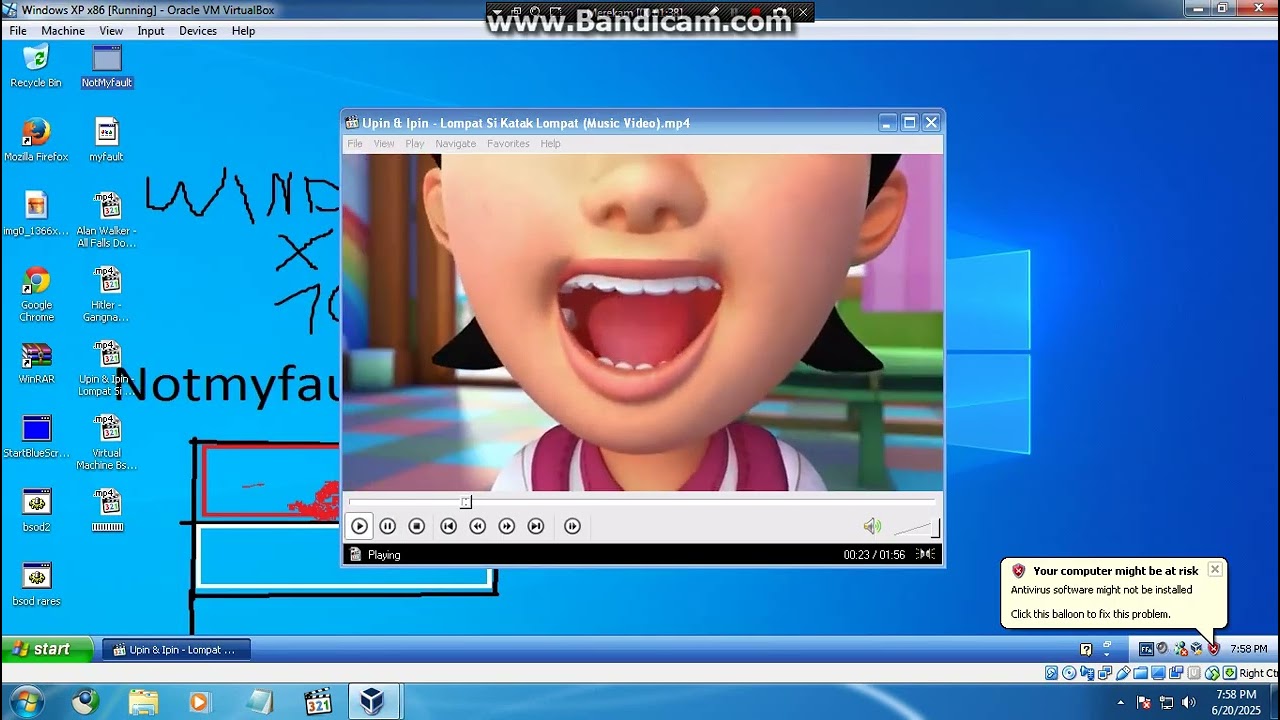This screenshot has width=1280, height=720.
Task: Click the host clock showing 6/20/2025
Action: [x=1237, y=702]
